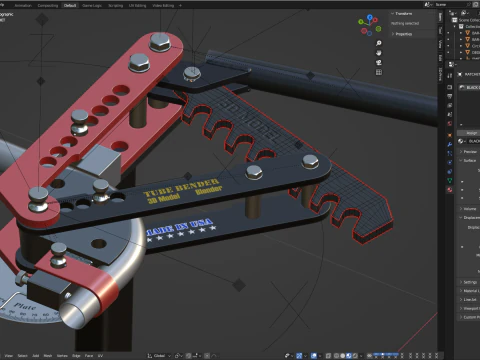Screen dimensions: 480x360
Task: Open the properties editor type dropdown
Action: coord(451,64)
